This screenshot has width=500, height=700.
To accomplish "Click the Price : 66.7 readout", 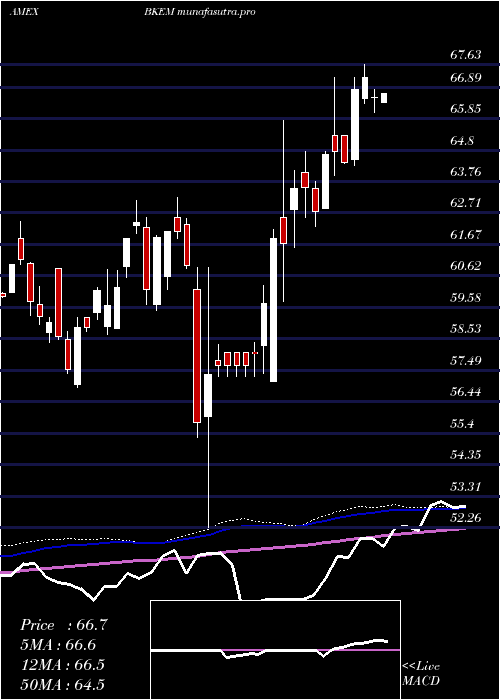I will [x=64, y=625].
